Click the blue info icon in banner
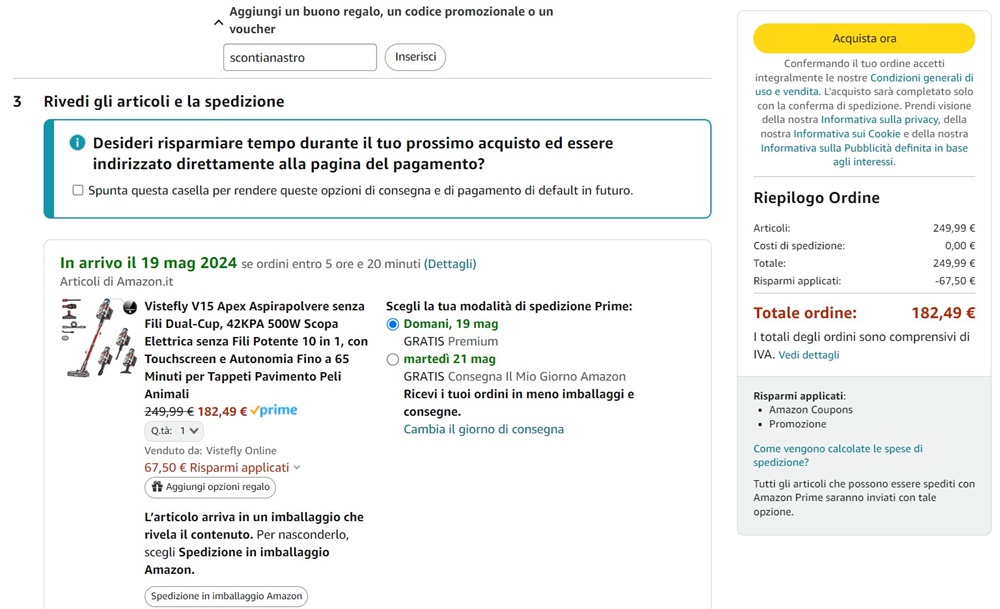Image resolution: width=1000 pixels, height=609 pixels. pos(77,143)
